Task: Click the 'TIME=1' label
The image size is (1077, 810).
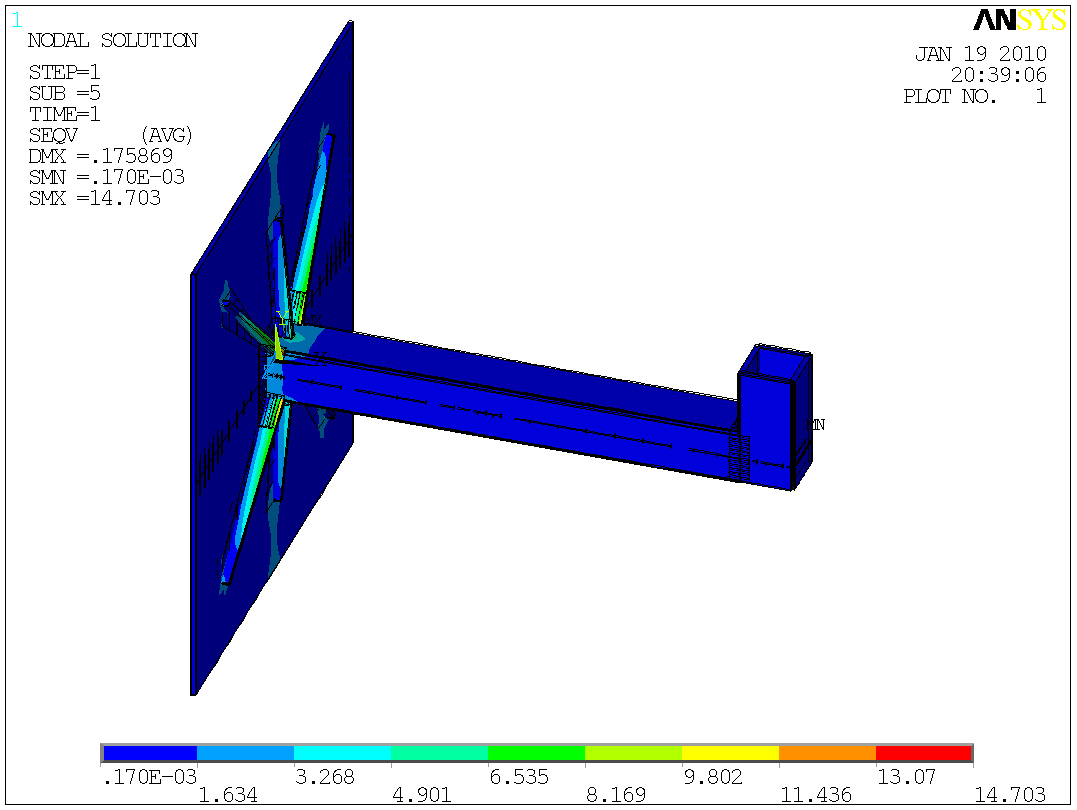Action: [65, 114]
